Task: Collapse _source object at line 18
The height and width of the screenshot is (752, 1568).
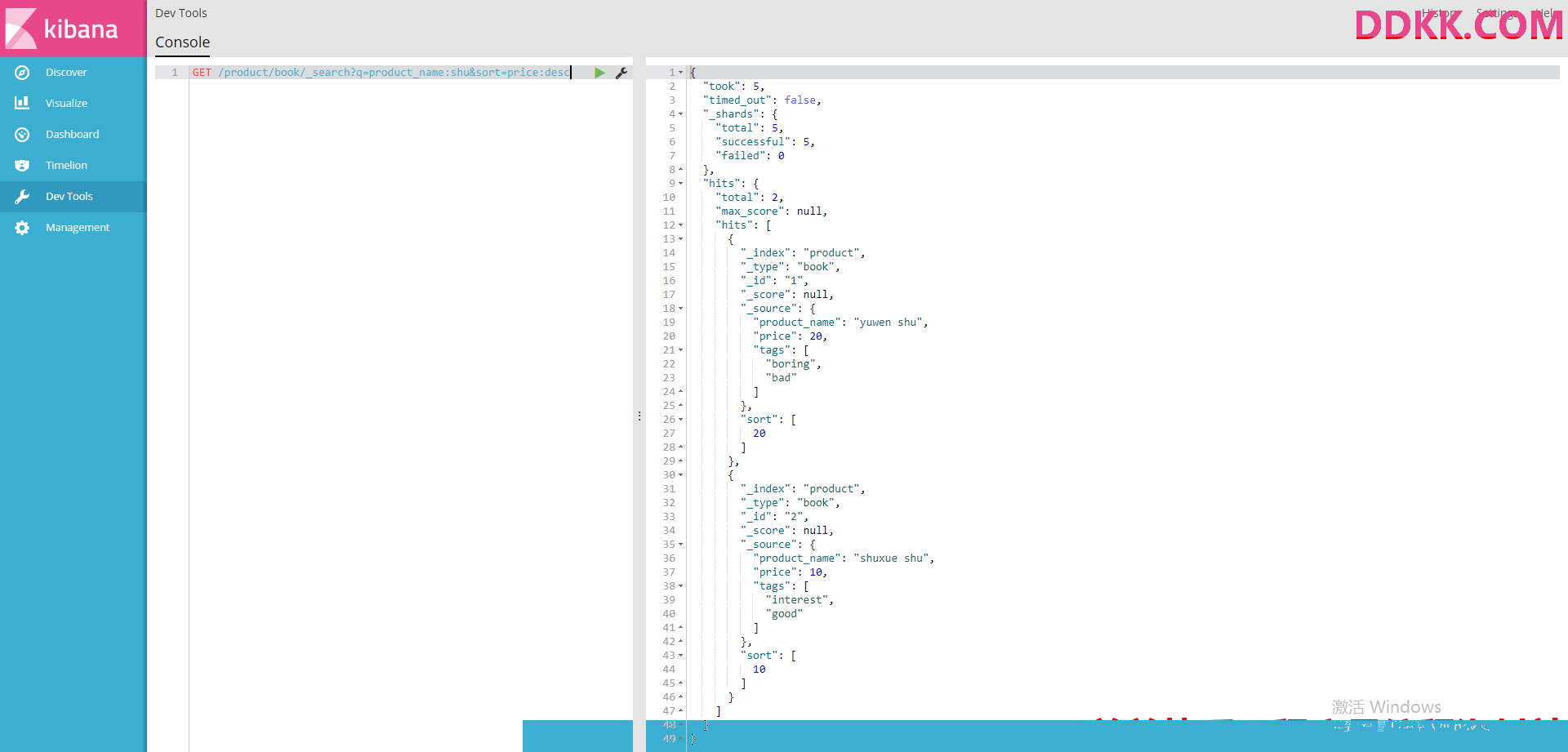Action: [x=681, y=309]
